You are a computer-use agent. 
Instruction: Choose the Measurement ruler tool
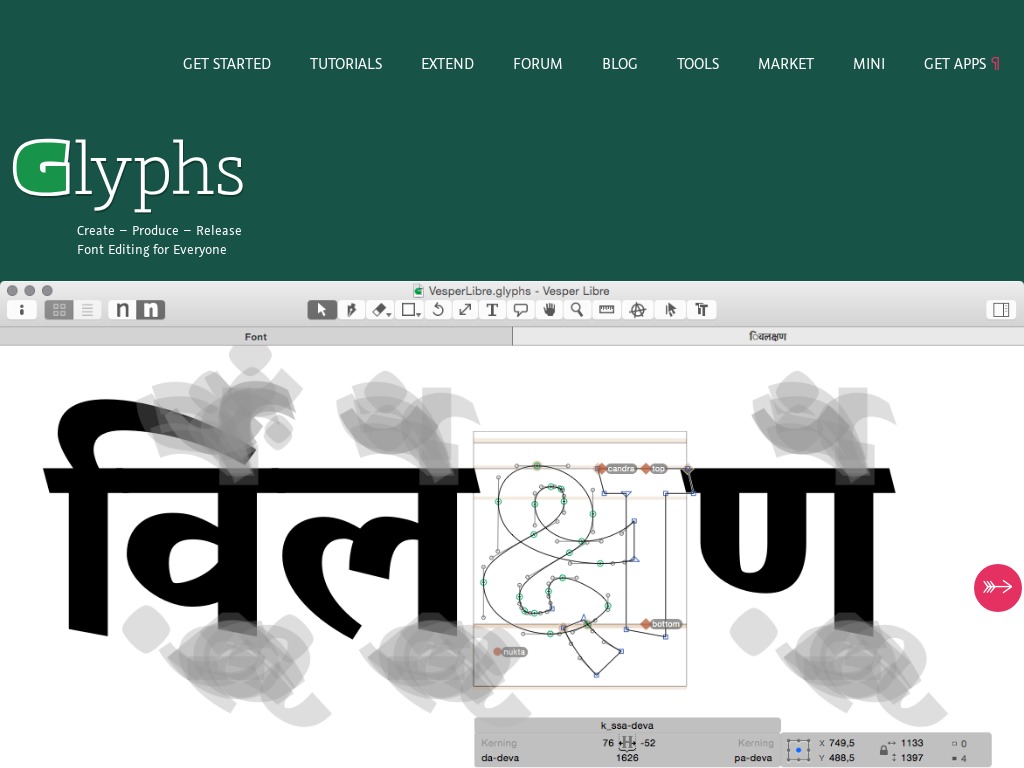click(606, 310)
